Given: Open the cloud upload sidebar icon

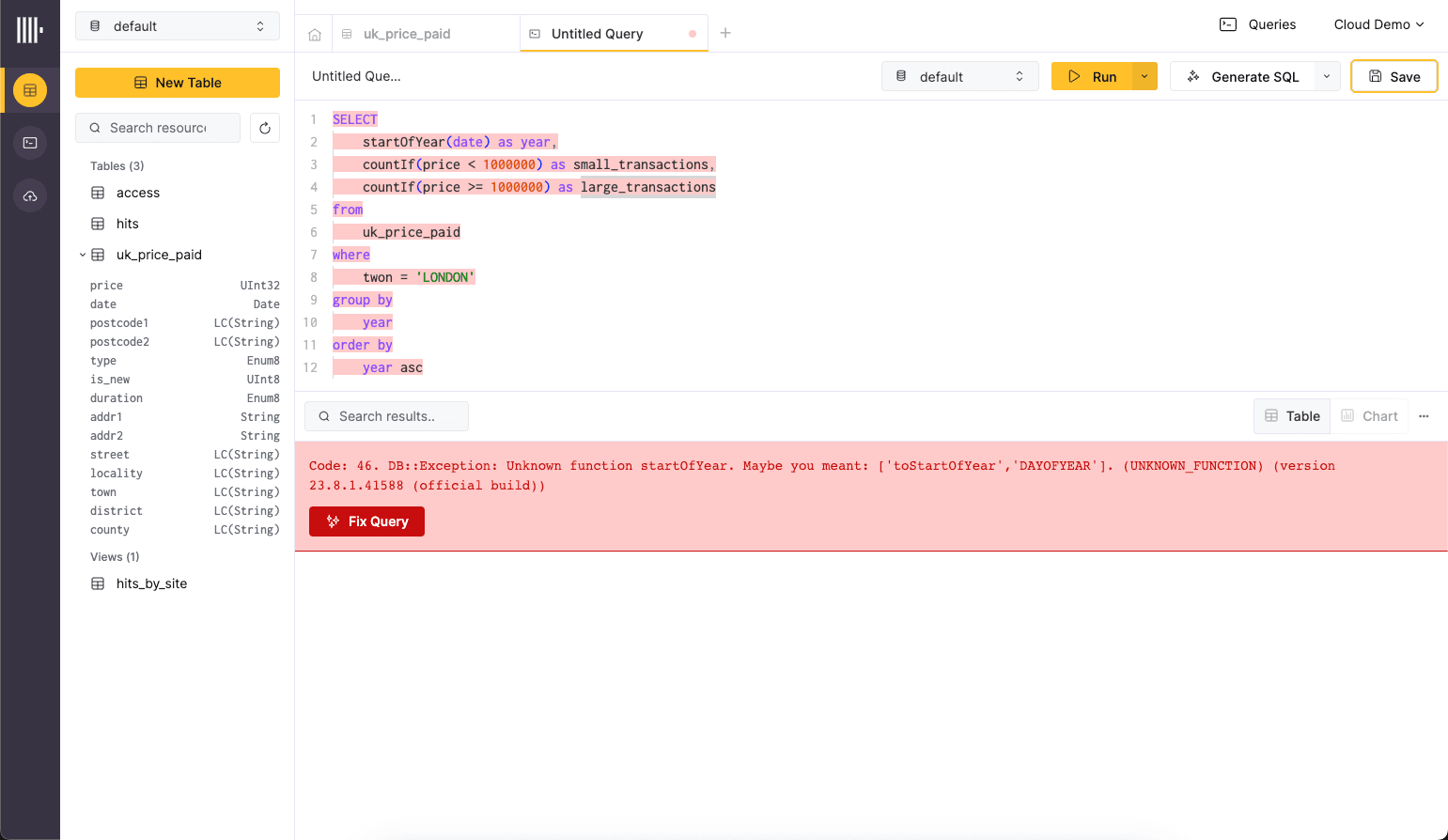Looking at the screenshot, I should click(x=30, y=195).
